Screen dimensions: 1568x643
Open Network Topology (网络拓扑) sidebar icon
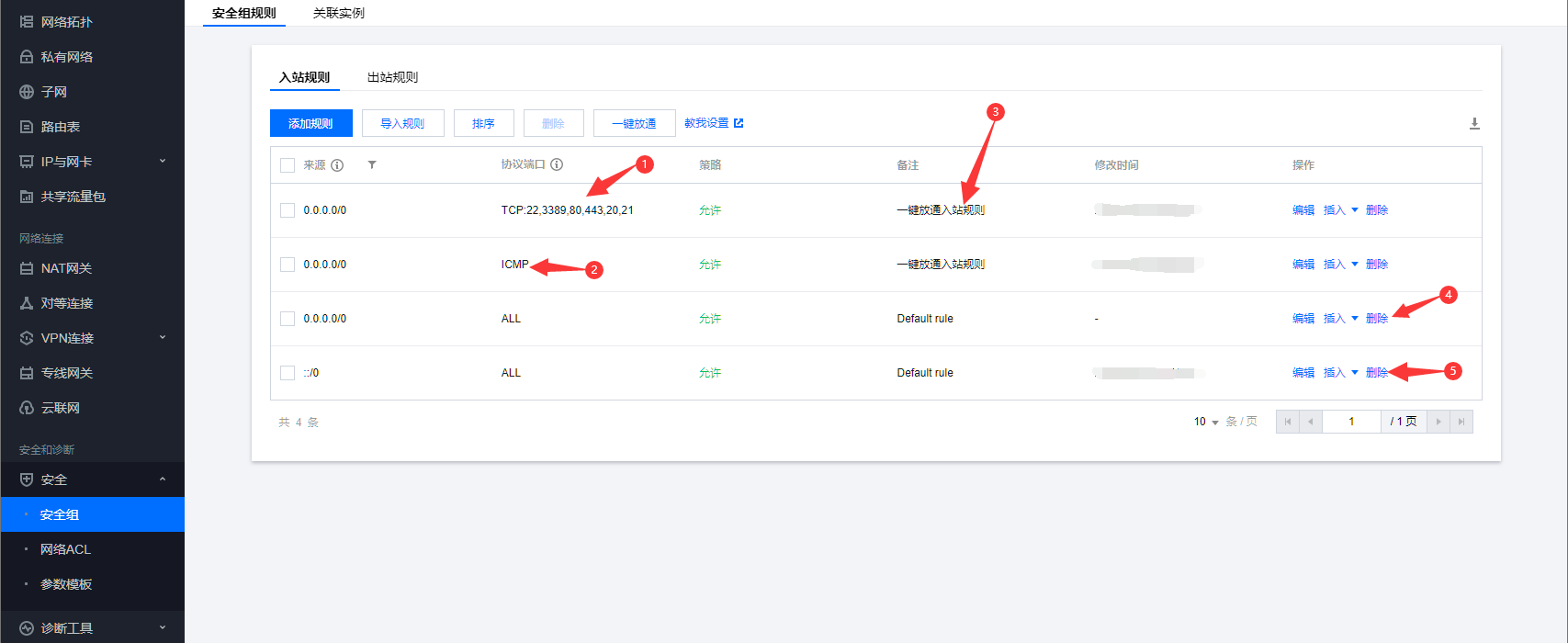pos(27,21)
